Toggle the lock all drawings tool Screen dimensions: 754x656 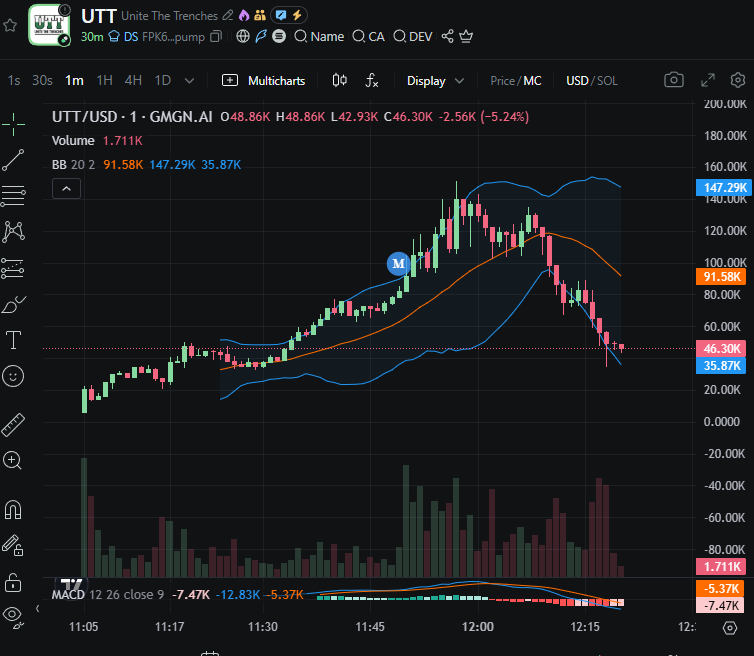(13, 582)
